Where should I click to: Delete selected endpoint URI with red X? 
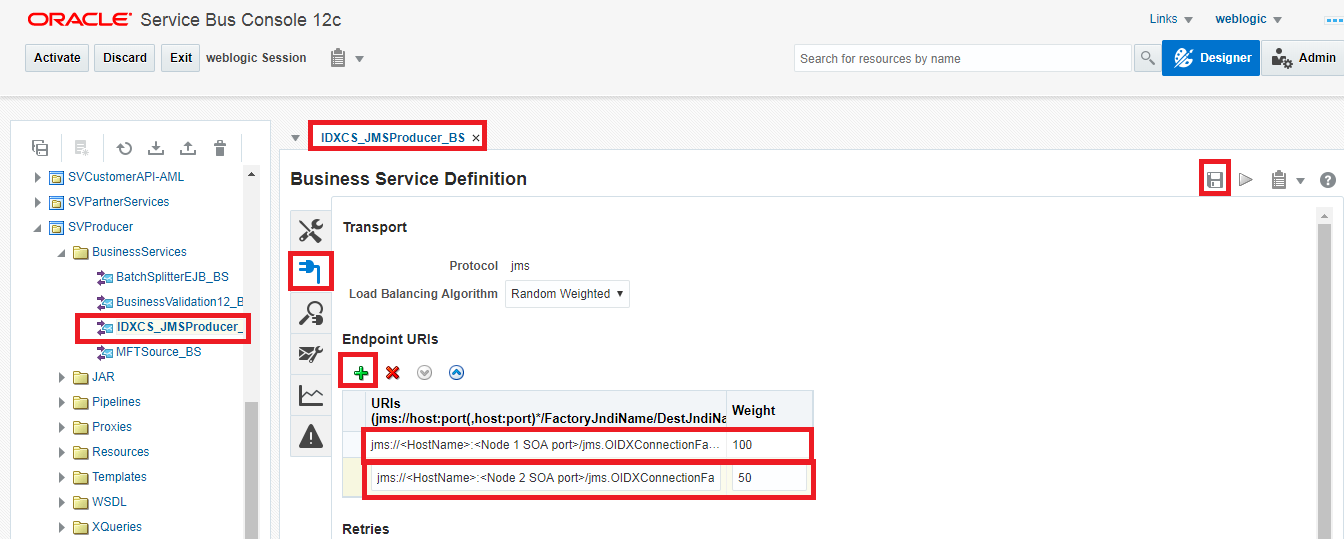click(393, 372)
